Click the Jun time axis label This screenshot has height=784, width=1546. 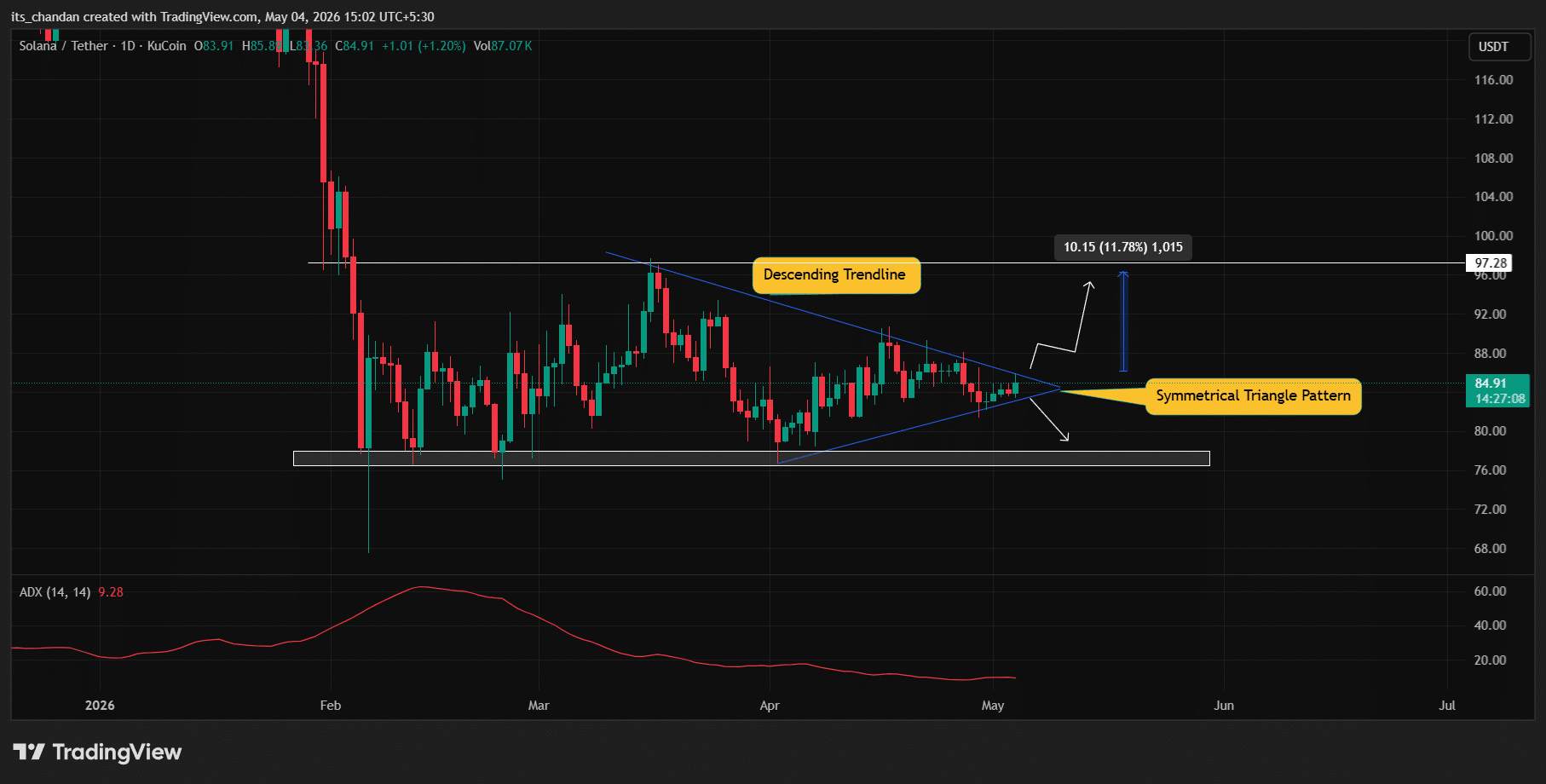(1224, 706)
